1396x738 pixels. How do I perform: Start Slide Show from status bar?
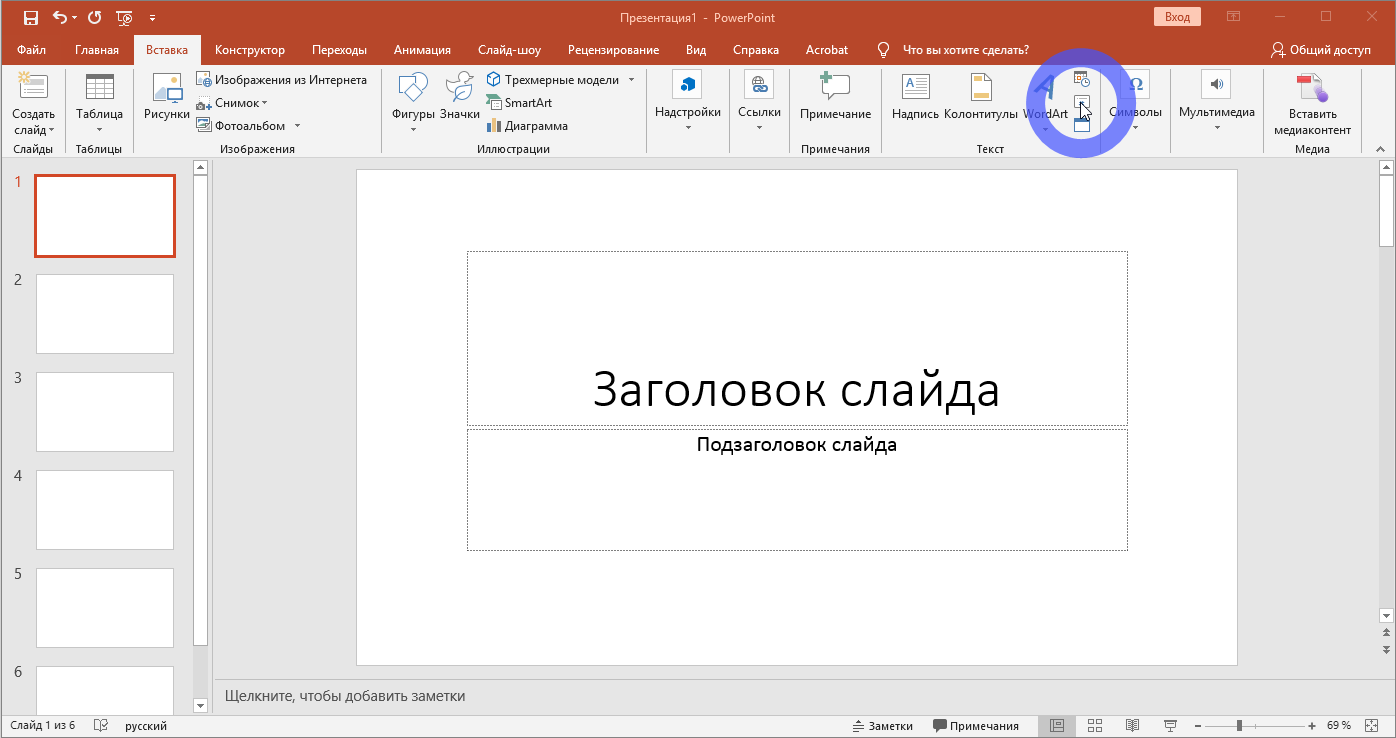pos(1171,726)
